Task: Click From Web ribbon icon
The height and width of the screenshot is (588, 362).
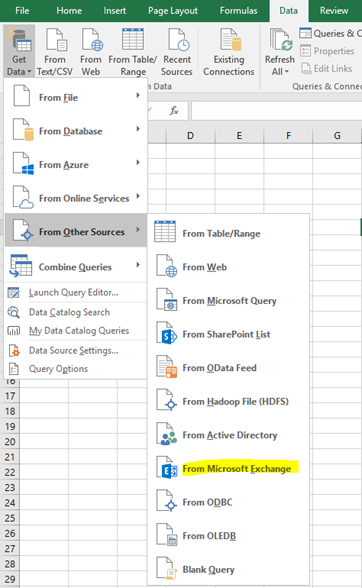Action: point(92,39)
